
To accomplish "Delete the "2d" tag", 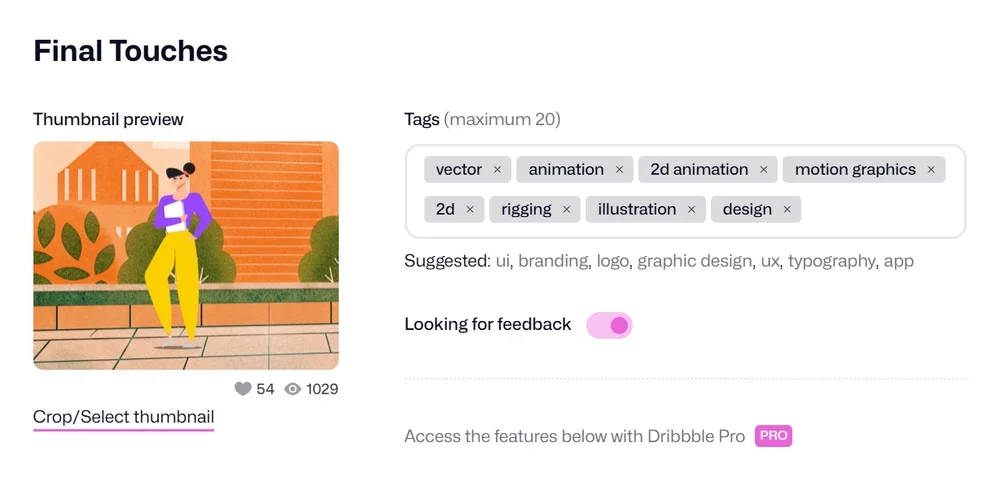I will [x=470, y=210].
